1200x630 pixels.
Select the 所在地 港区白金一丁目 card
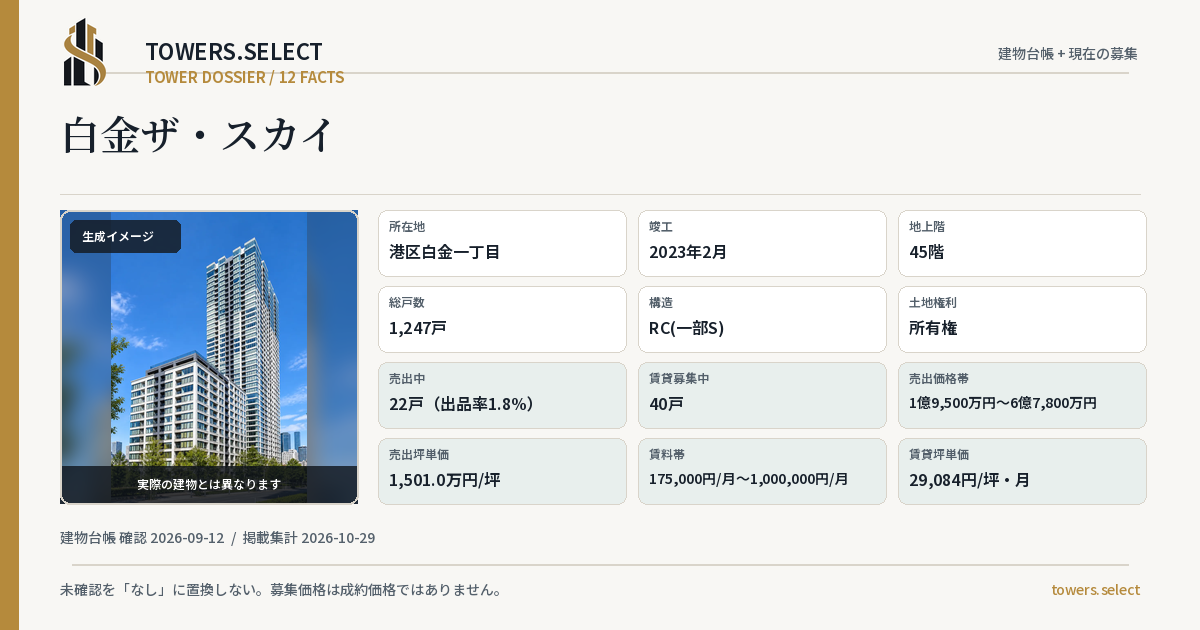coord(502,243)
